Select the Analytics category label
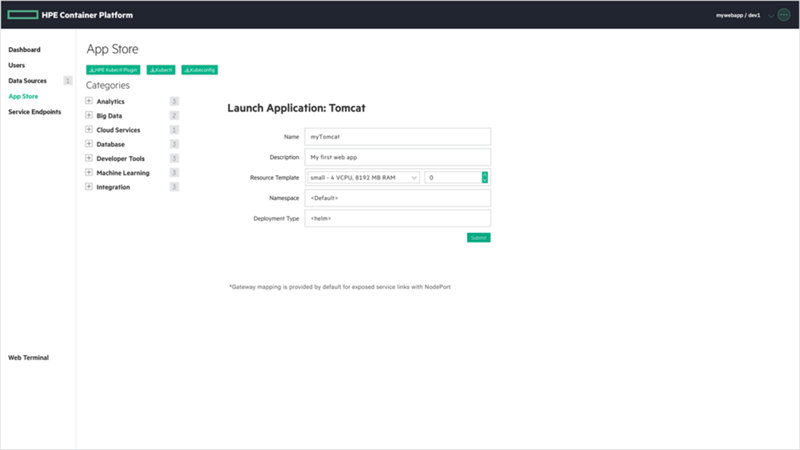This screenshot has height=450, width=800. (x=110, y=102)
